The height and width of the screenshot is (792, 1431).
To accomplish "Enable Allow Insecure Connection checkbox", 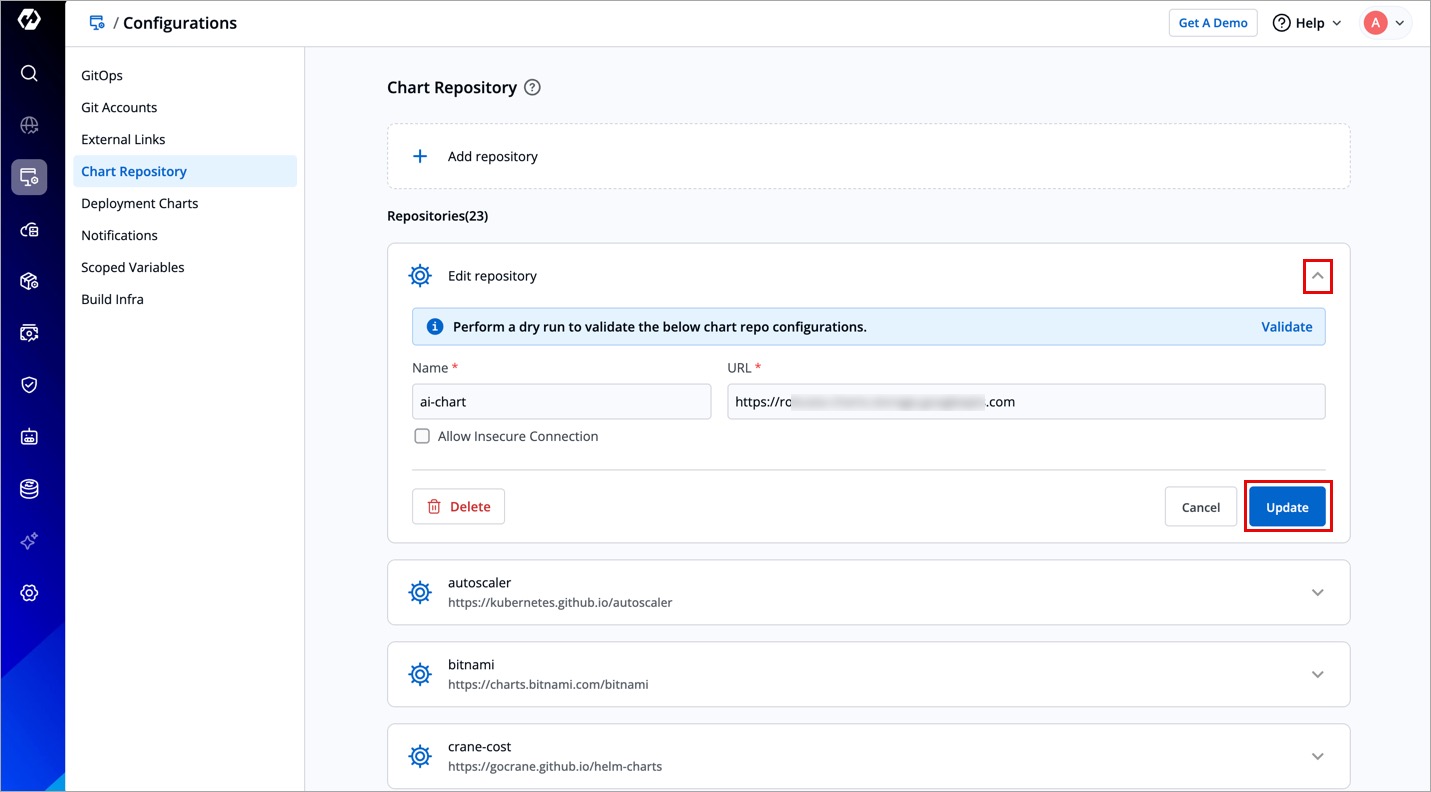I will tap(422, 436).
